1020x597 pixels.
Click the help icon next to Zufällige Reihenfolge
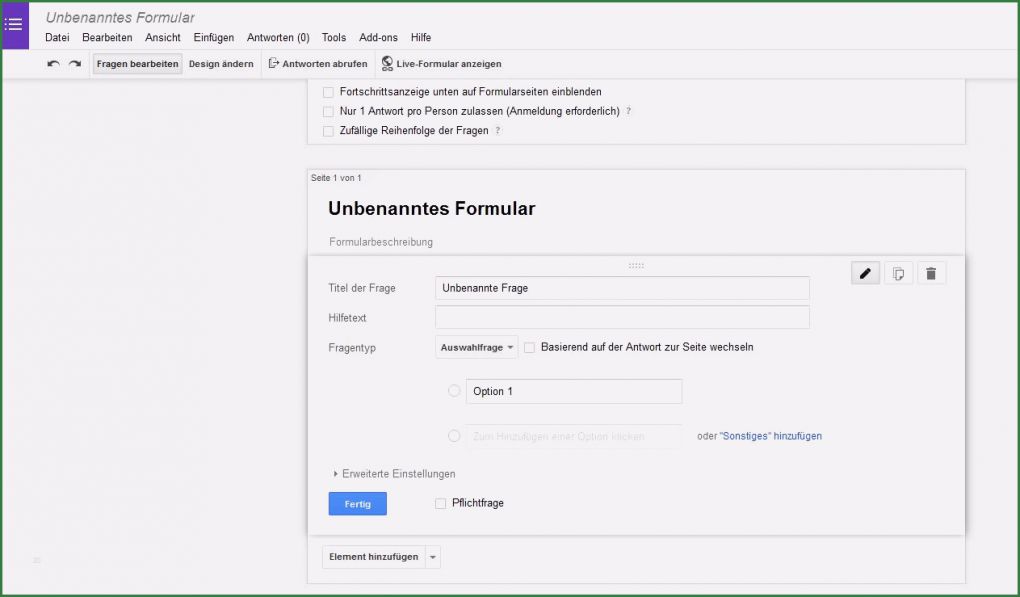[x=498, y=130]
